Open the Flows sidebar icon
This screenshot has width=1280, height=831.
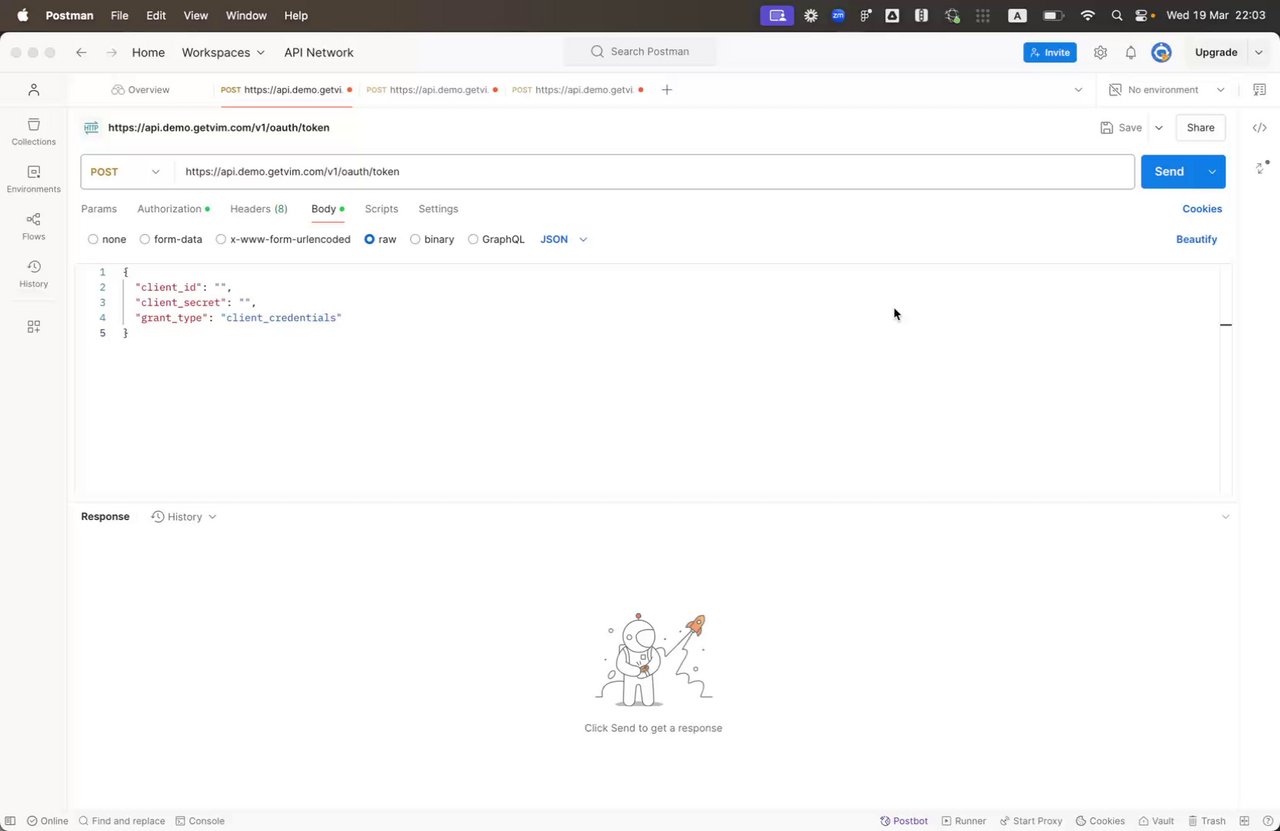tap(33, 226)
